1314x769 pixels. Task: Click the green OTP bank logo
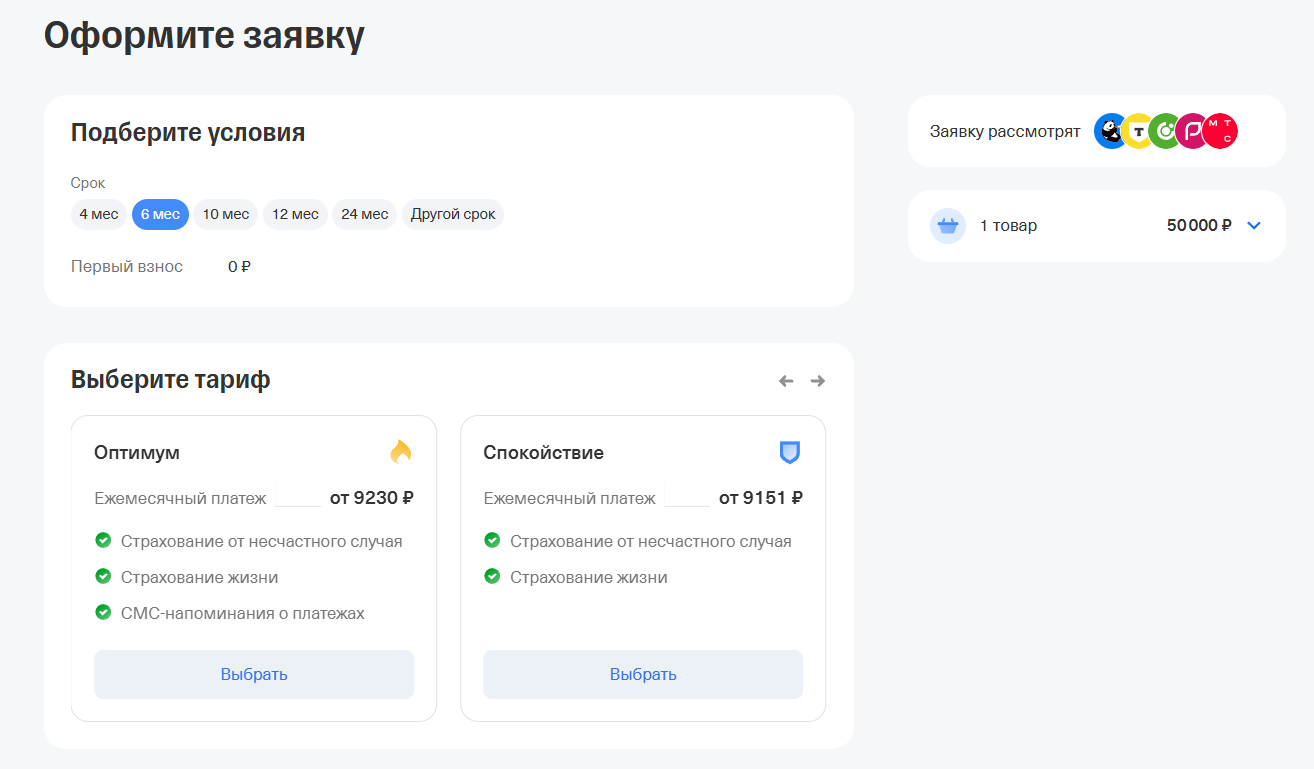tap(1165, 131)
